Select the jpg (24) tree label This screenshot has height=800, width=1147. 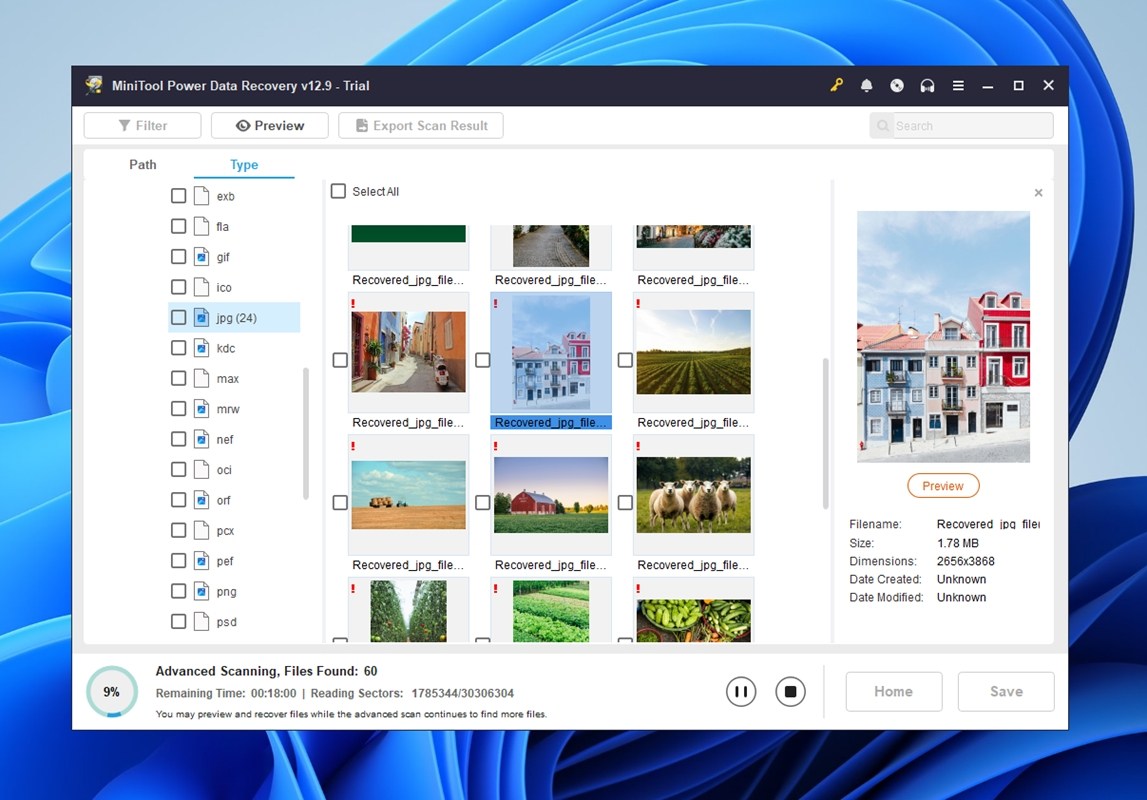pyautogui.click(x=236, y=318)
